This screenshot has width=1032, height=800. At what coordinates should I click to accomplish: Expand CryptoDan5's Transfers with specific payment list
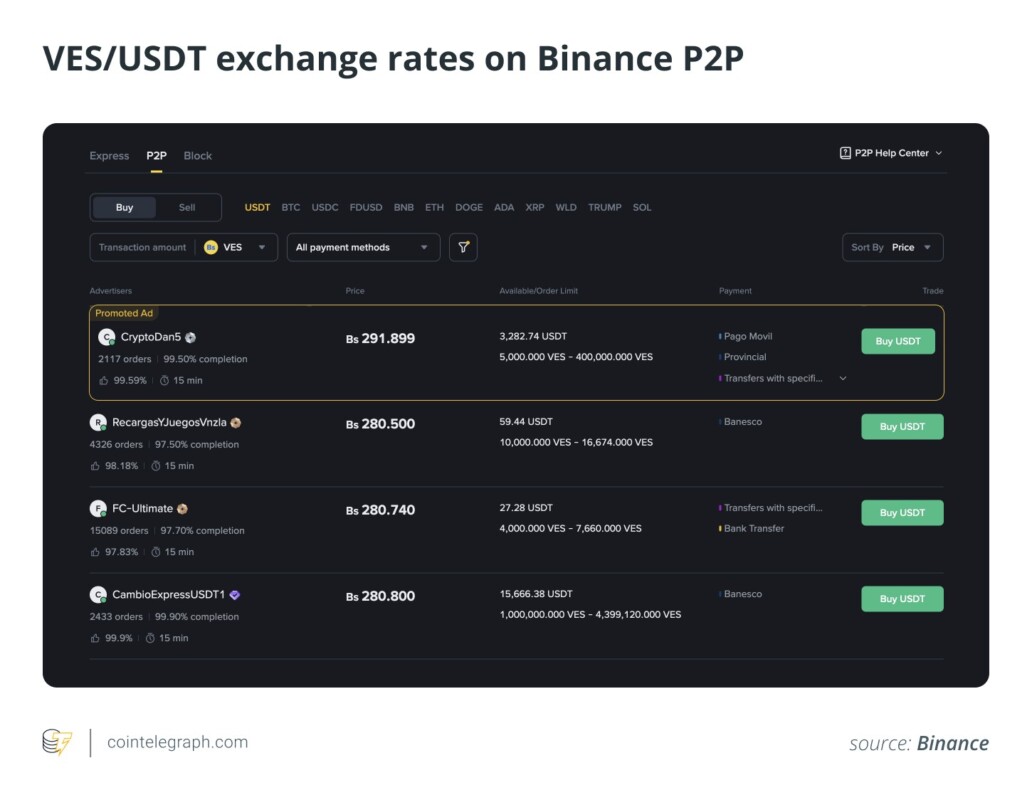pyautogui.click(x=842, y=379)
